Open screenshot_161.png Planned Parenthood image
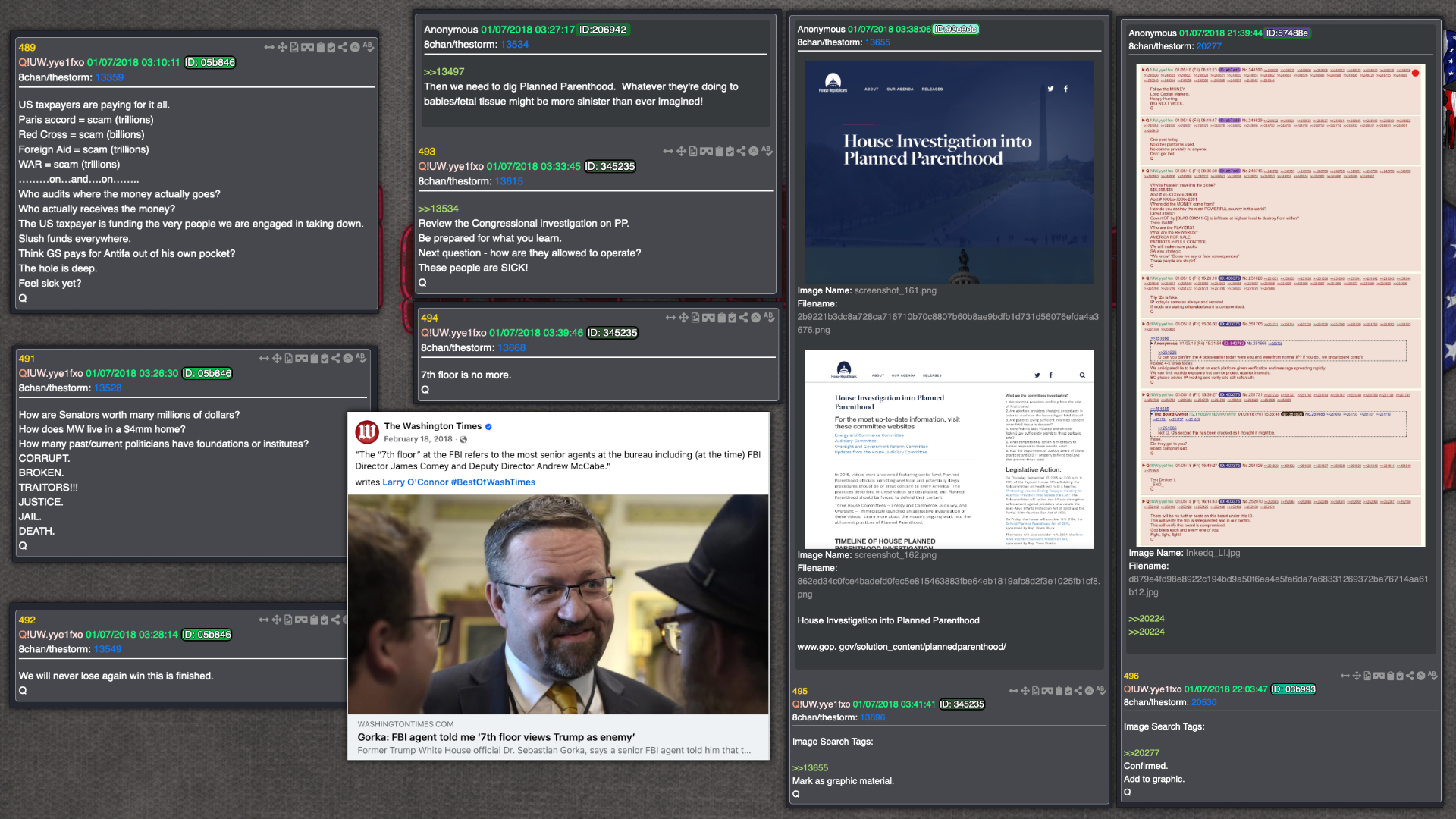Screen dimensions: 1456x819 949,172
